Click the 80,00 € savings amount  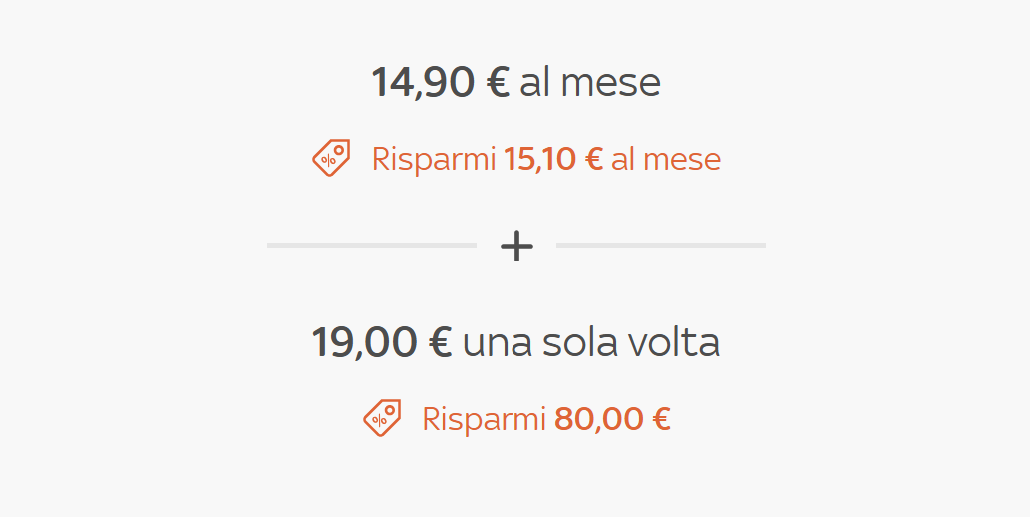coord(612,418)
